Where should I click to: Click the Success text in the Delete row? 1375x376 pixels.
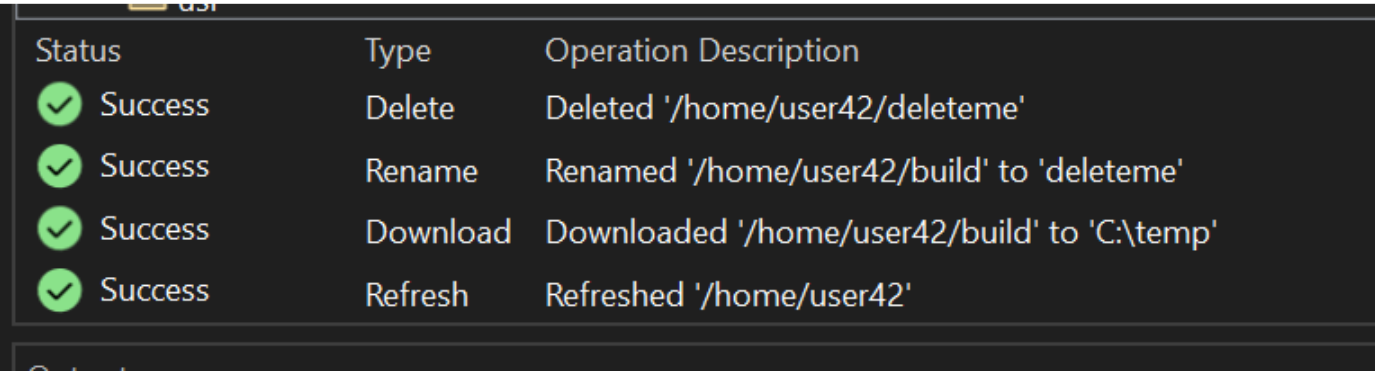154,105
